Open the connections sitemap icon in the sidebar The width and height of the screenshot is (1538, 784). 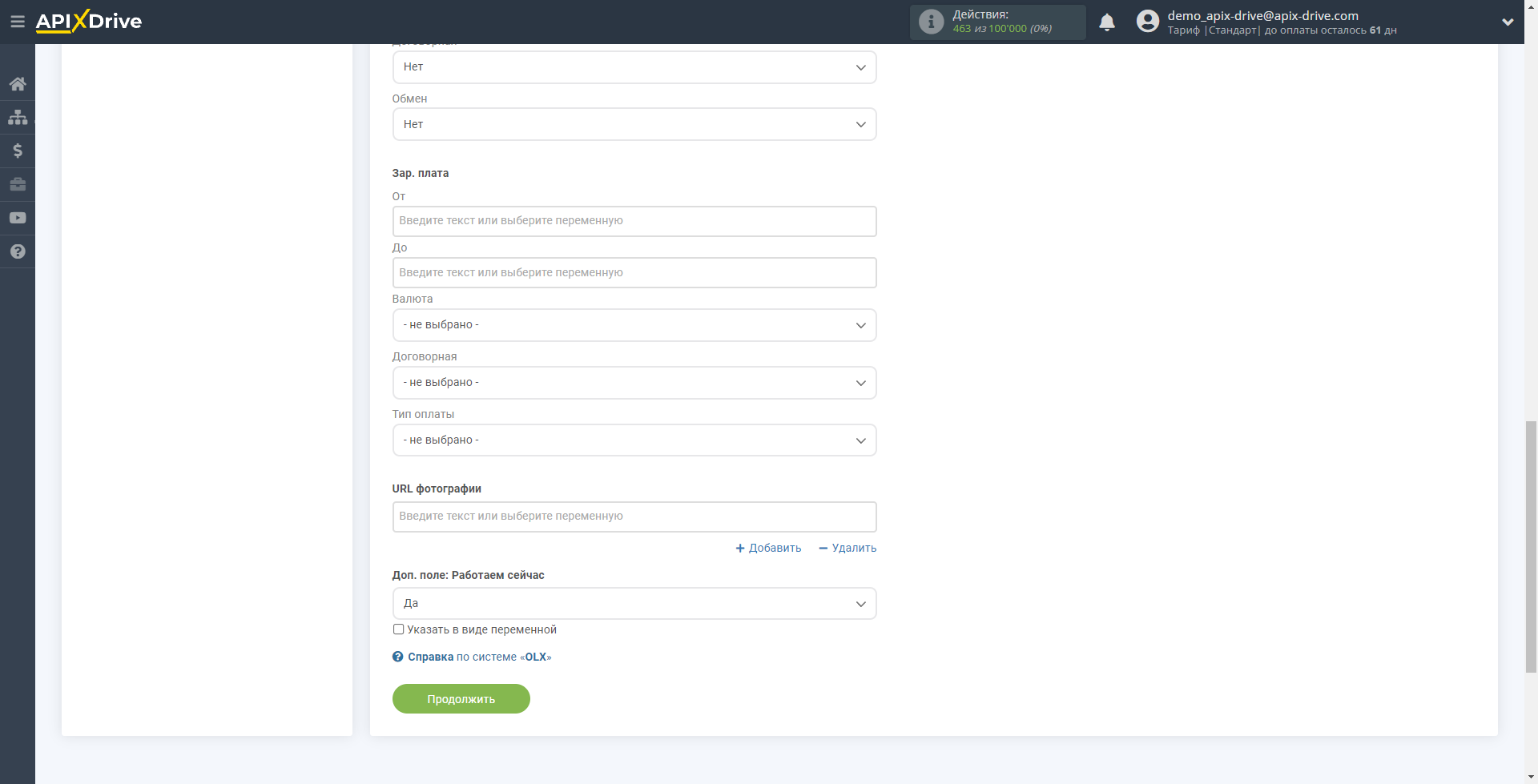(18, 117)
